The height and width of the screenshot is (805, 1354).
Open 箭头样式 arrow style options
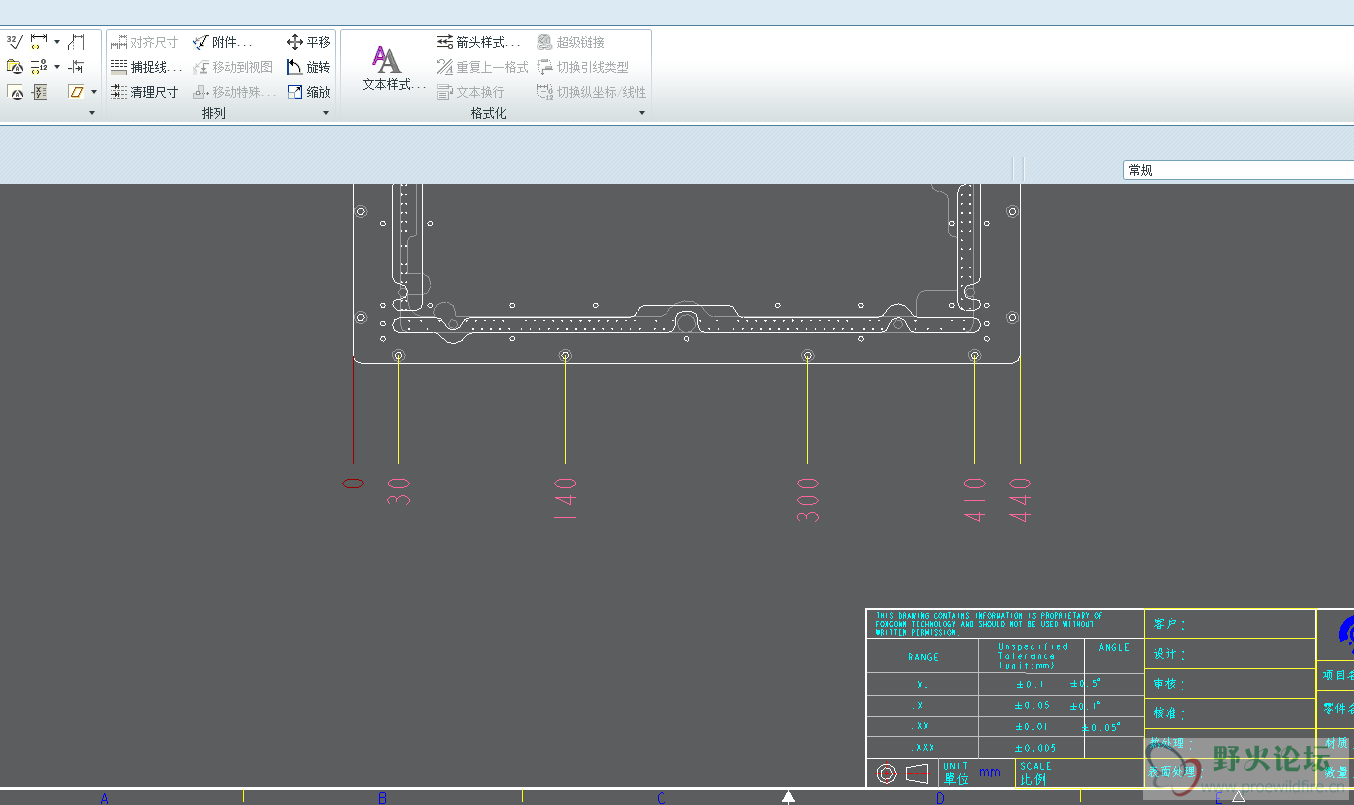coord(478,42)
